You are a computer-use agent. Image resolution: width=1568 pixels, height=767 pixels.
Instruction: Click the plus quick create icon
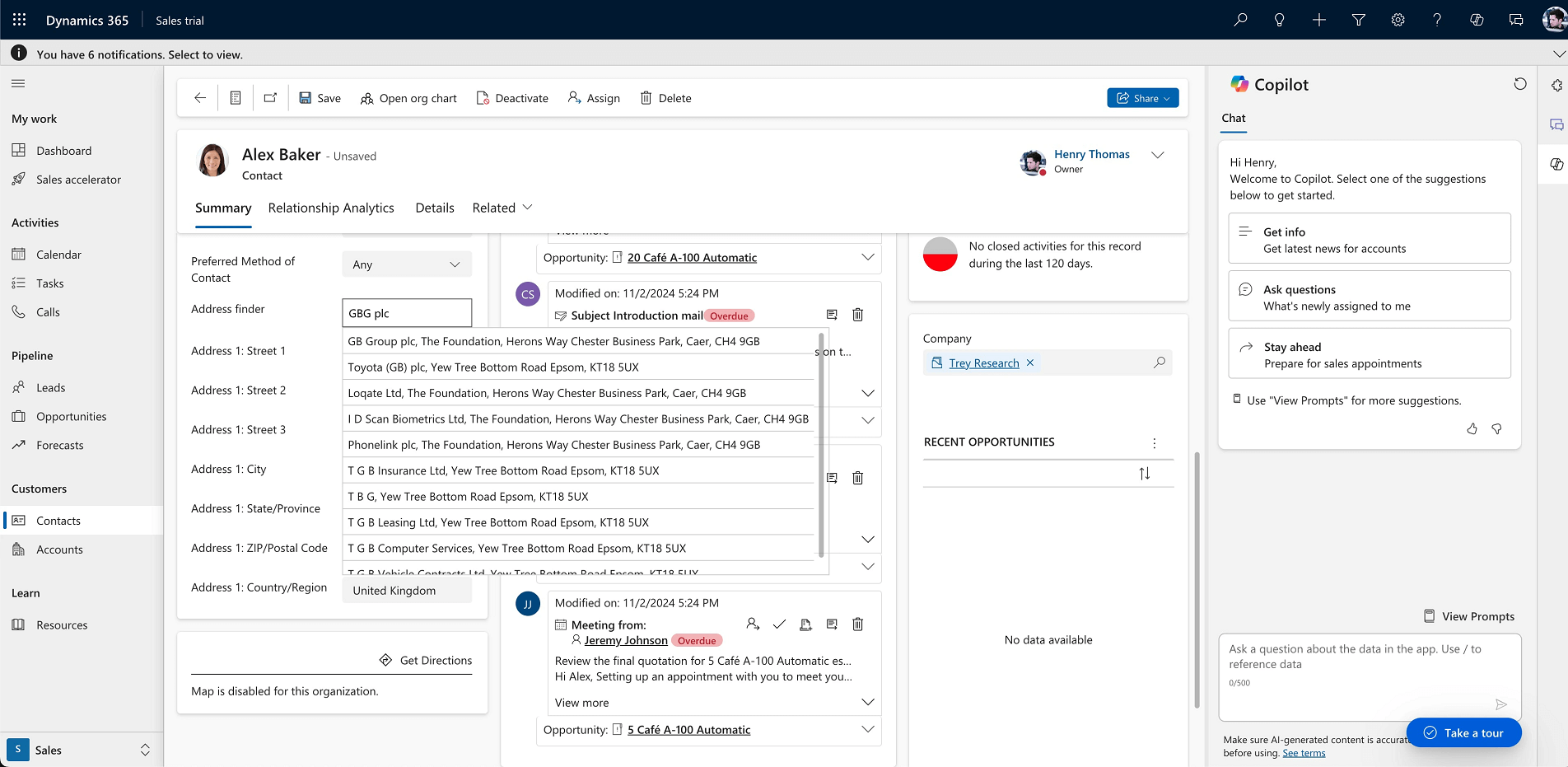coord(1319,20)
